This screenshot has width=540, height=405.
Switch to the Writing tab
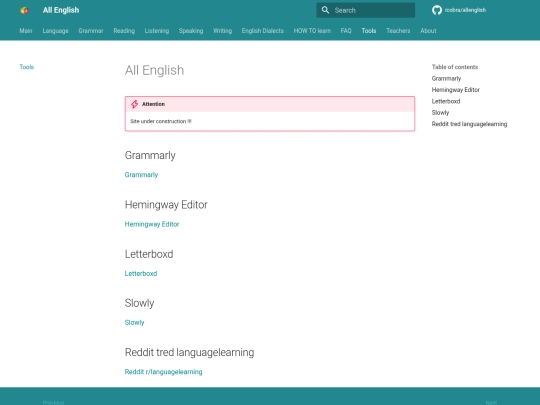click(222, 31)
